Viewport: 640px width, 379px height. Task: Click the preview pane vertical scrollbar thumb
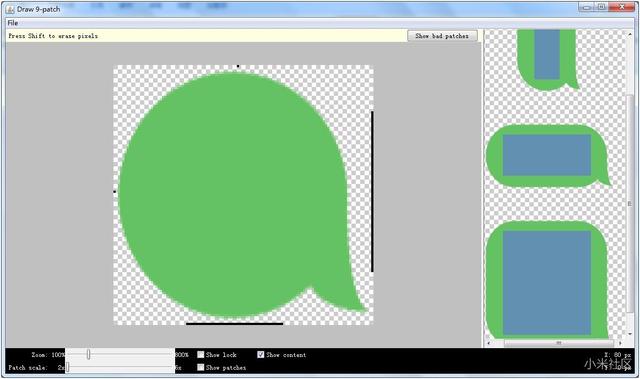pyautogui.click(x=631, y=202)
